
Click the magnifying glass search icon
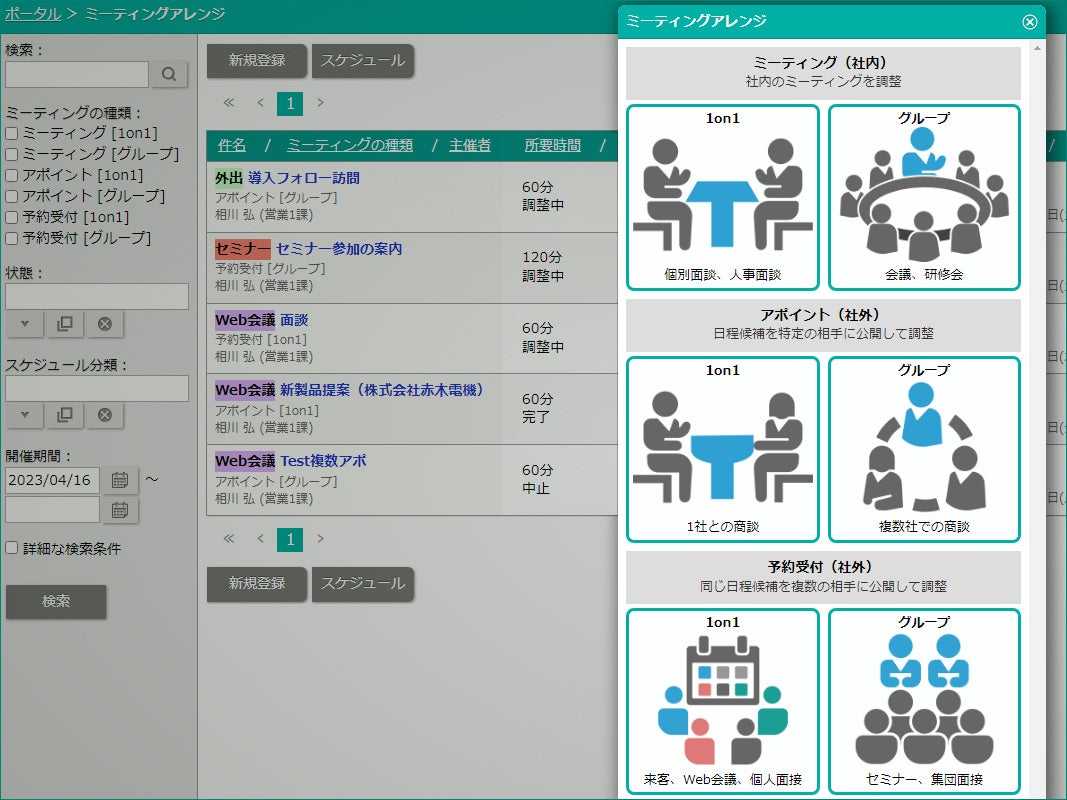(169, 74)
